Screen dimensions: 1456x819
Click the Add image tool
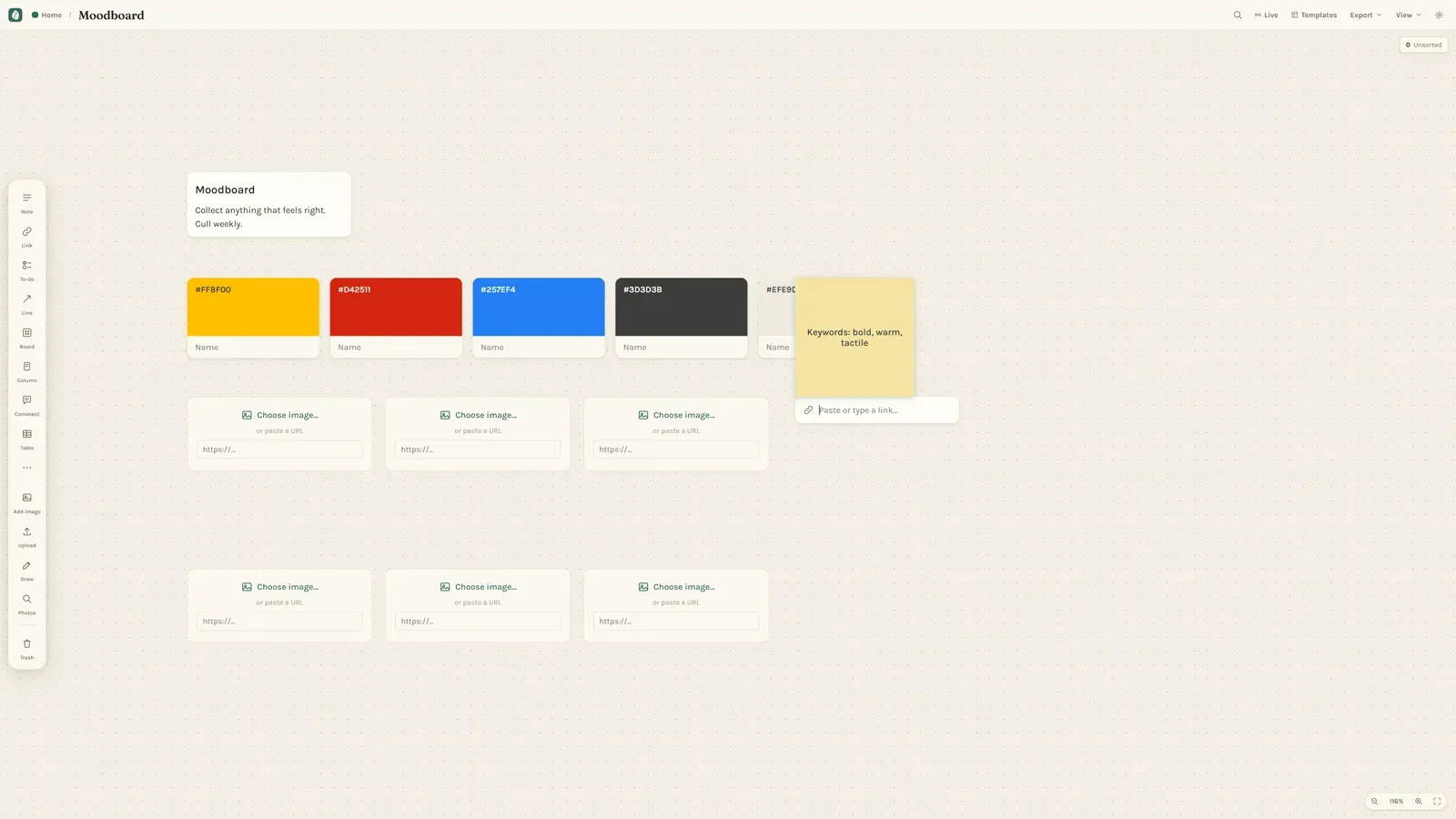click(26, 502)
